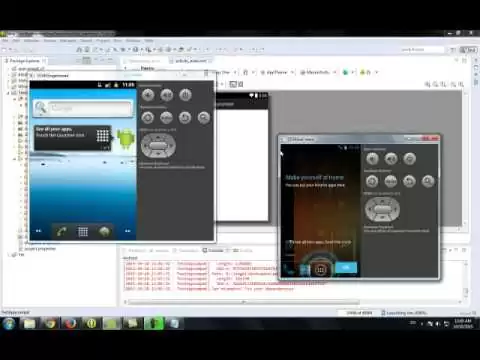The height and width of the screenshot is (360, 480).
Task: Click the Back hardware button on left emulator
Action: (185, 117)
